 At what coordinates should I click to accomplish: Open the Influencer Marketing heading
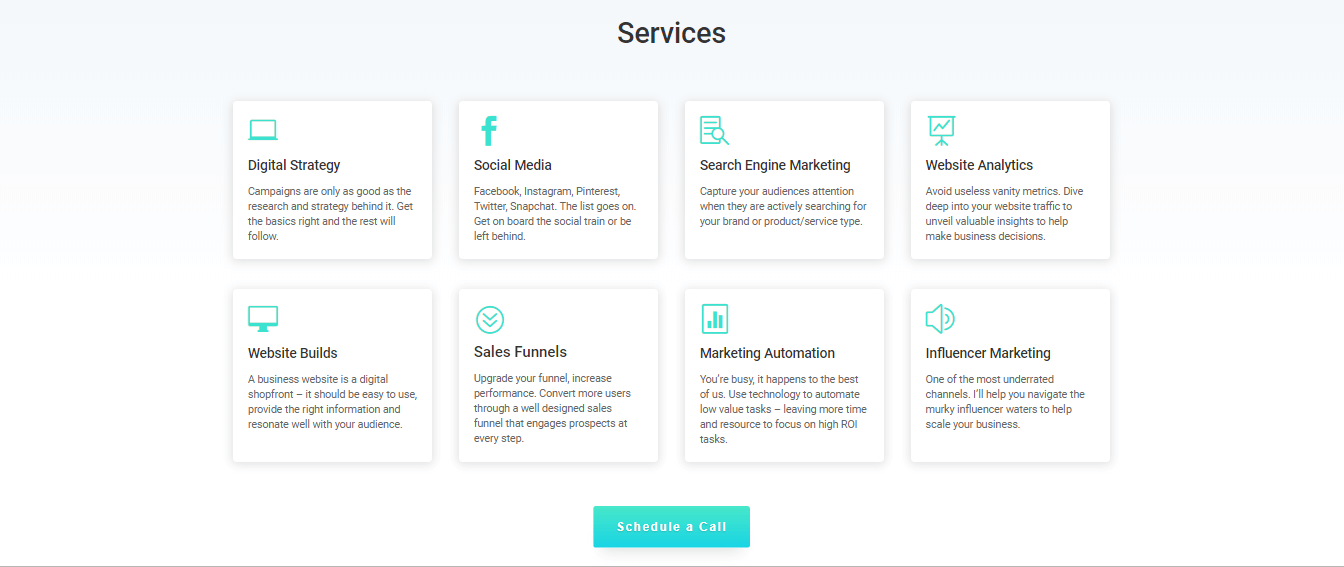pyautogui.click(x=988, y=353)
